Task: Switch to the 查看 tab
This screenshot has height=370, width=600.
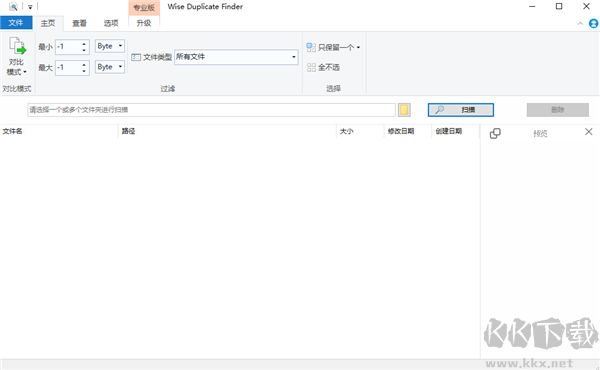Action: coord(79,23)
